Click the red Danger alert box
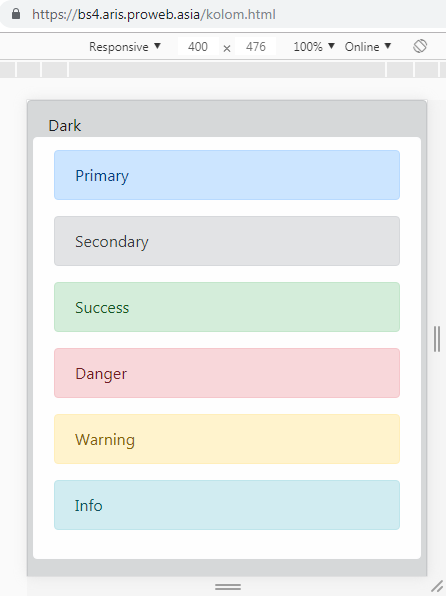This screenshot has height=596, width=446. pos(227,373)
